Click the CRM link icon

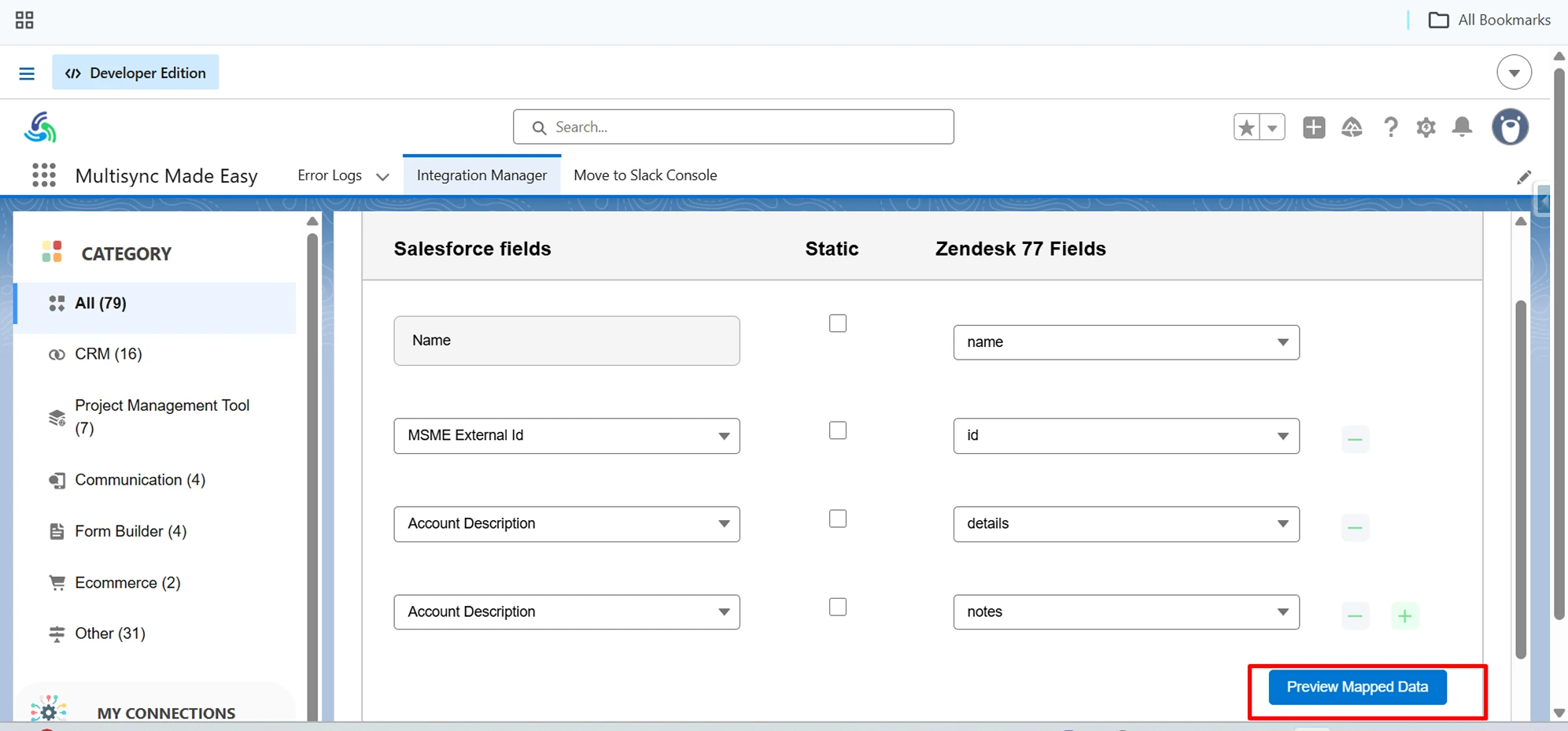pyautogui.click(x=57, y=354)
